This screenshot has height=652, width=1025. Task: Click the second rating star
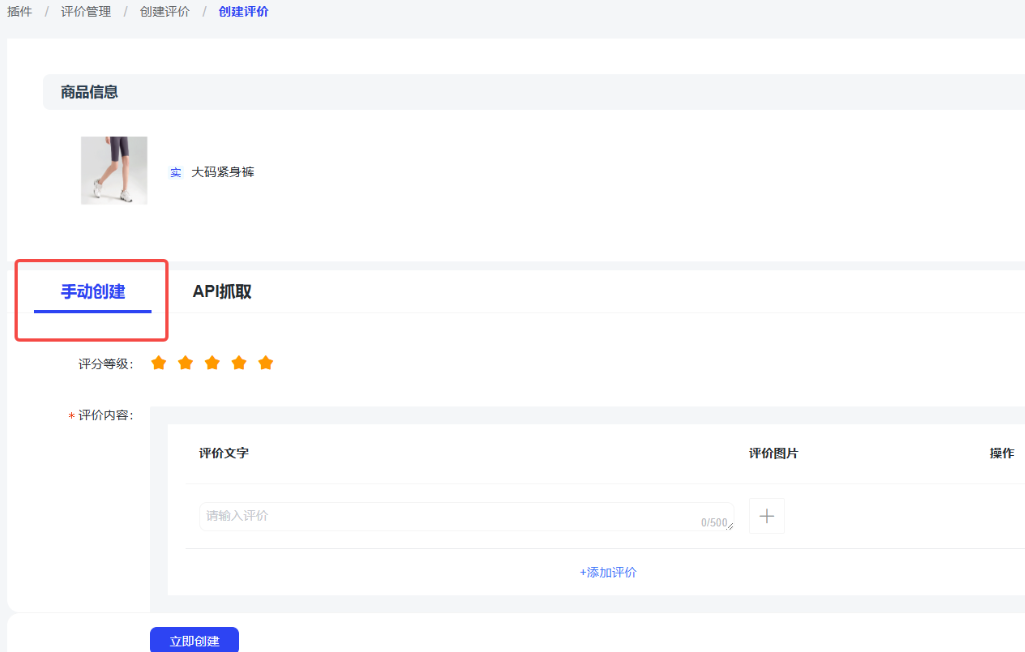[x=185, y=363]
